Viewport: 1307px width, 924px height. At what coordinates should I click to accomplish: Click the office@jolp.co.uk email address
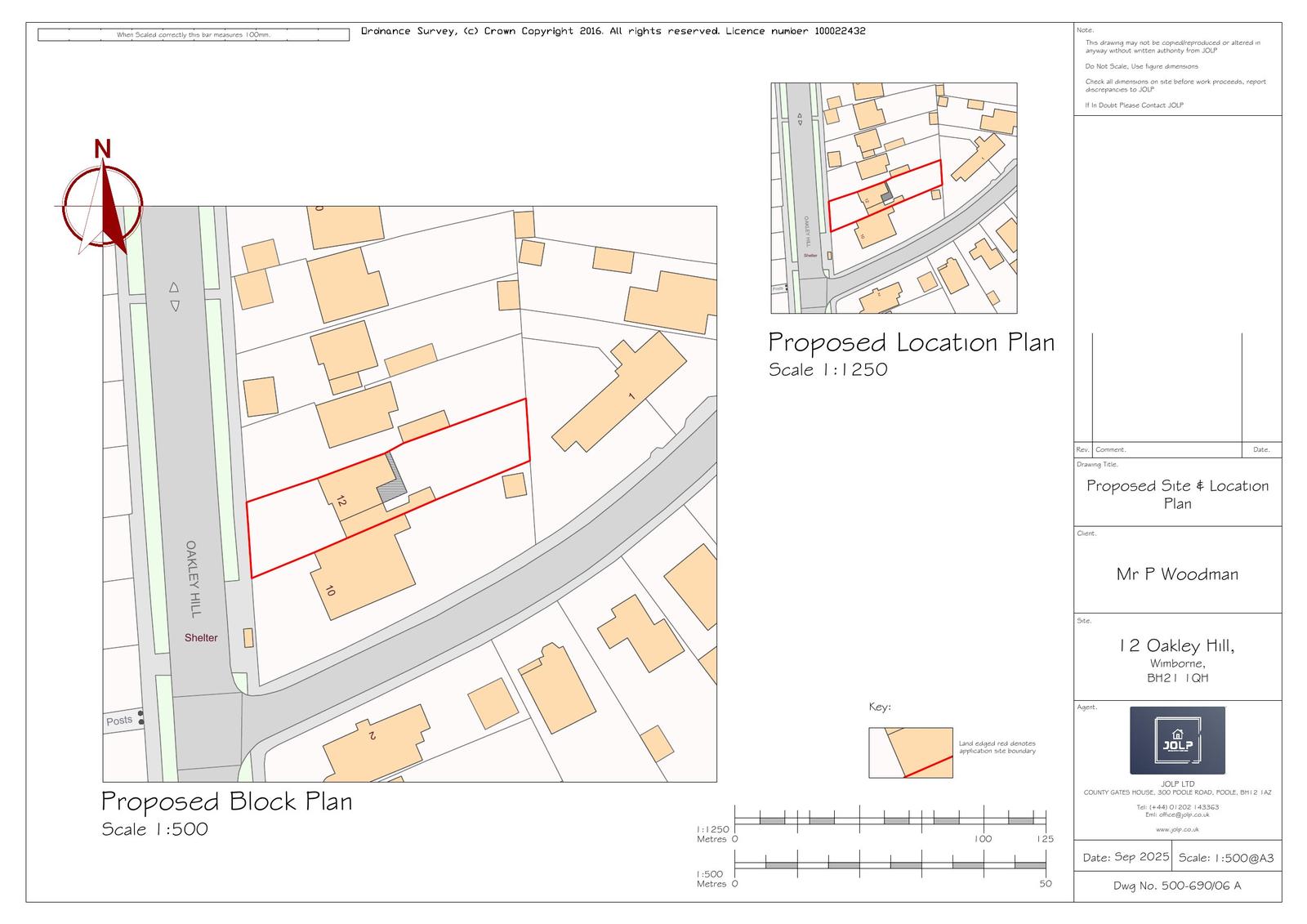[1177, 815]
